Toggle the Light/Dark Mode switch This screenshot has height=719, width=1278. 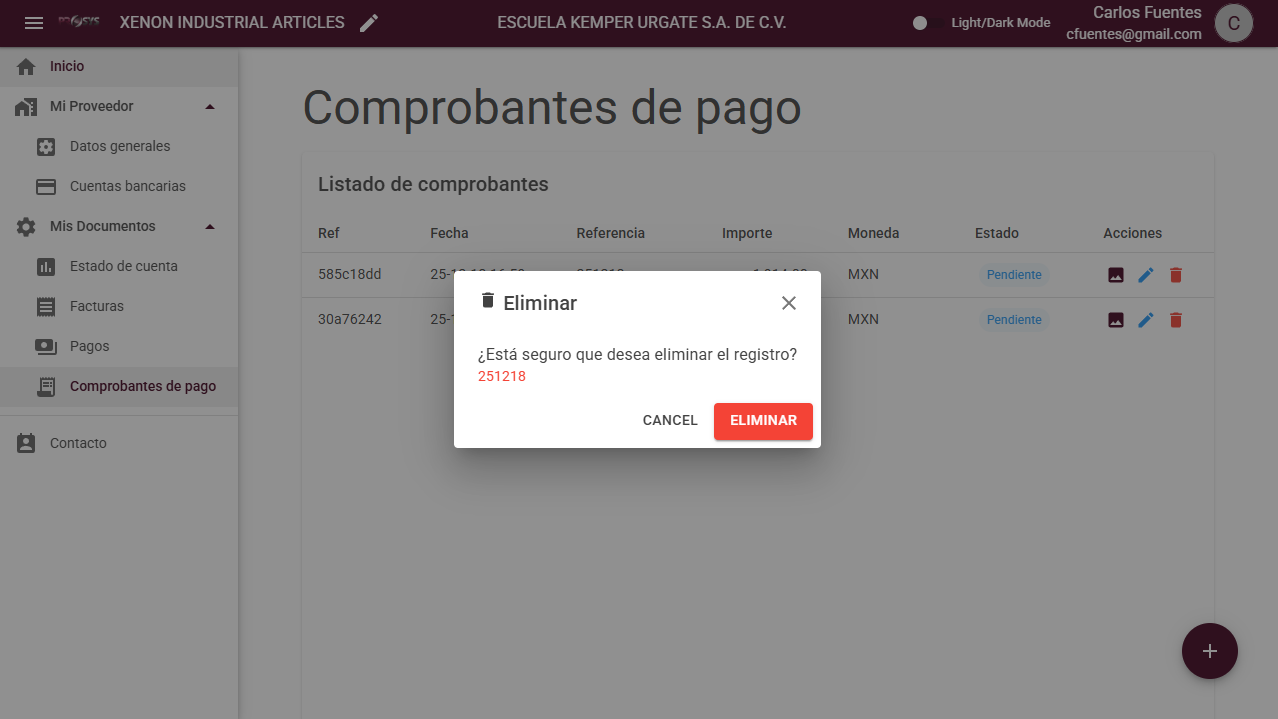point(920,23)
